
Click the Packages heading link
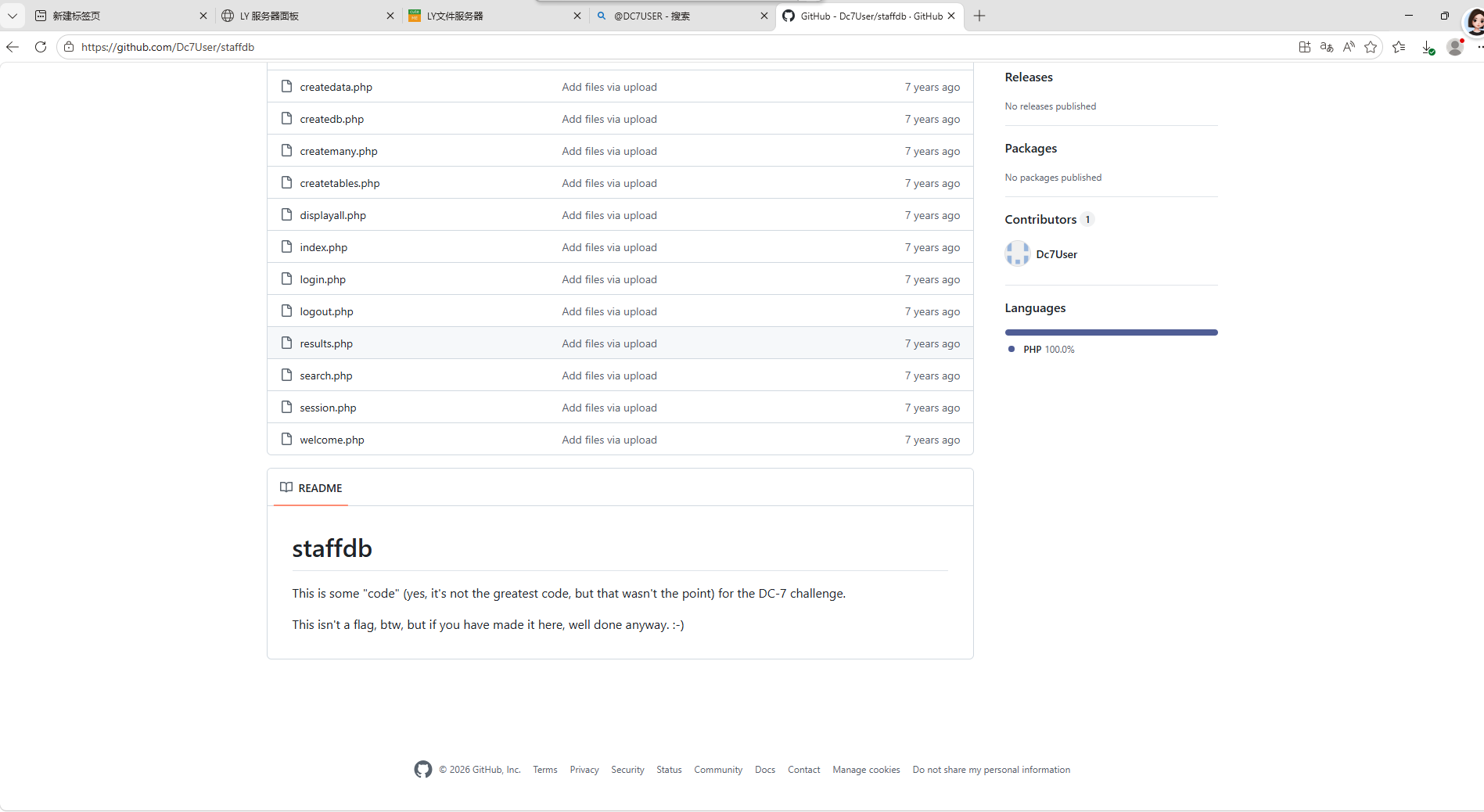pos(1031,148)
